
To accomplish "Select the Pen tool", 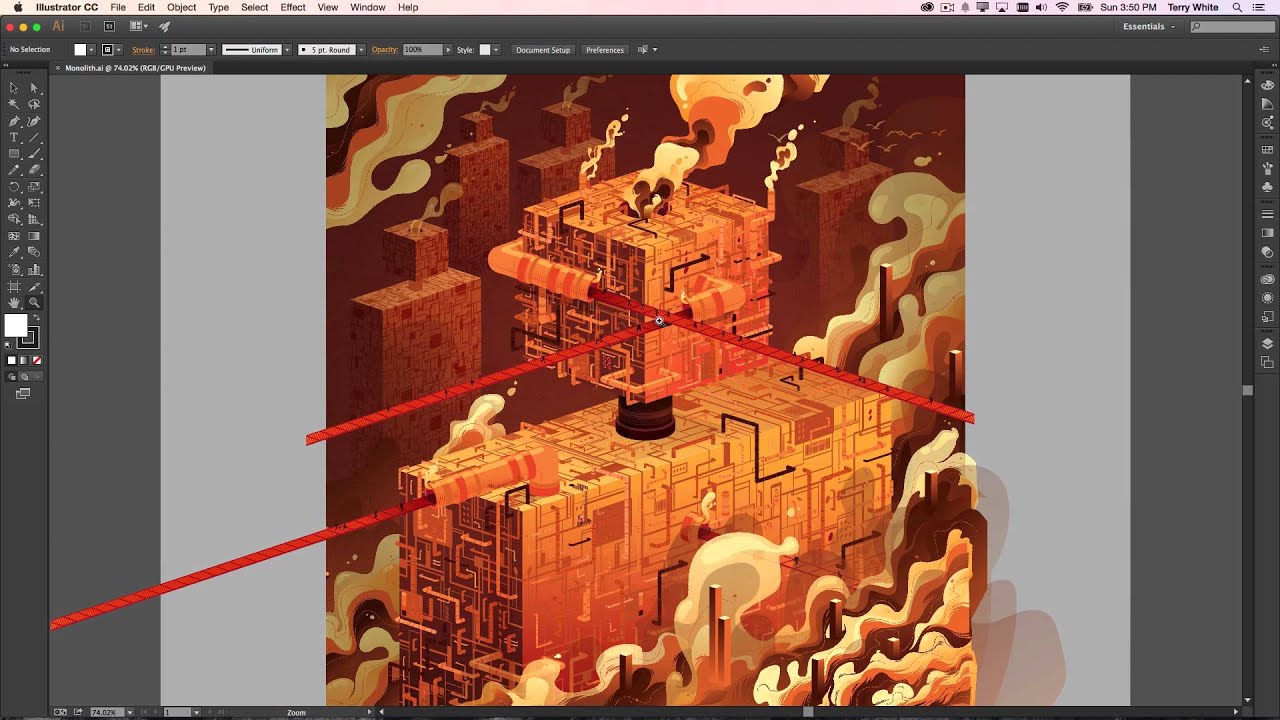I will [x=14, y=121].
